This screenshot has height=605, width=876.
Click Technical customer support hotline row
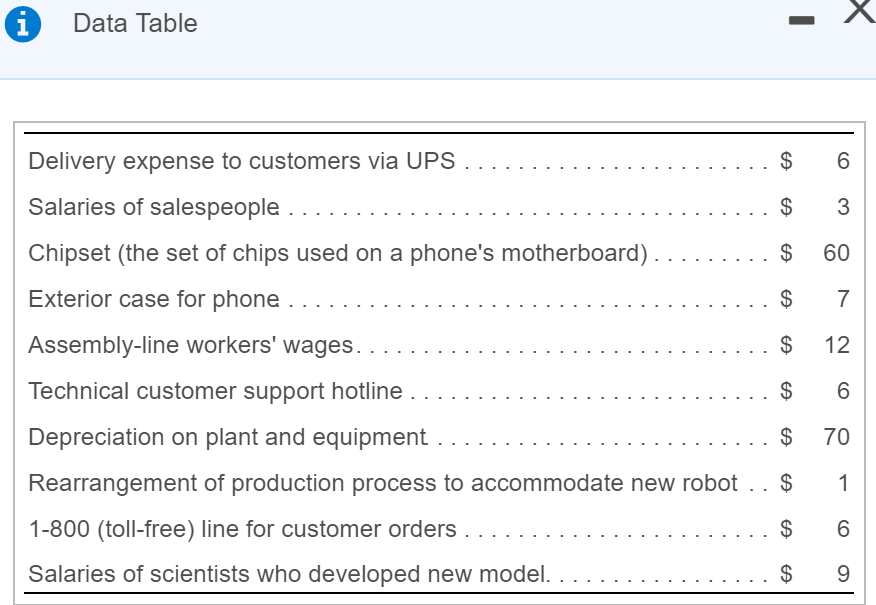point(439,391)
